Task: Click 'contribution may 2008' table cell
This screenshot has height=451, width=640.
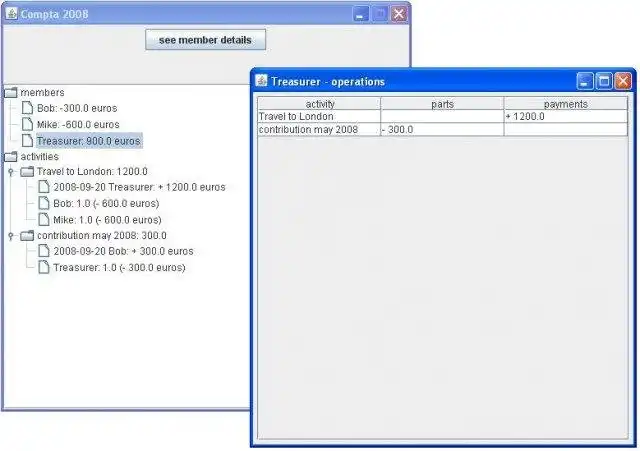Action: (319, 129)
